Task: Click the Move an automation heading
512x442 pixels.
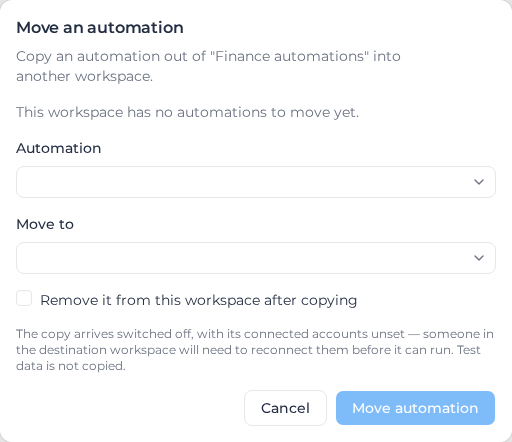Action: [x=100, y=28]
